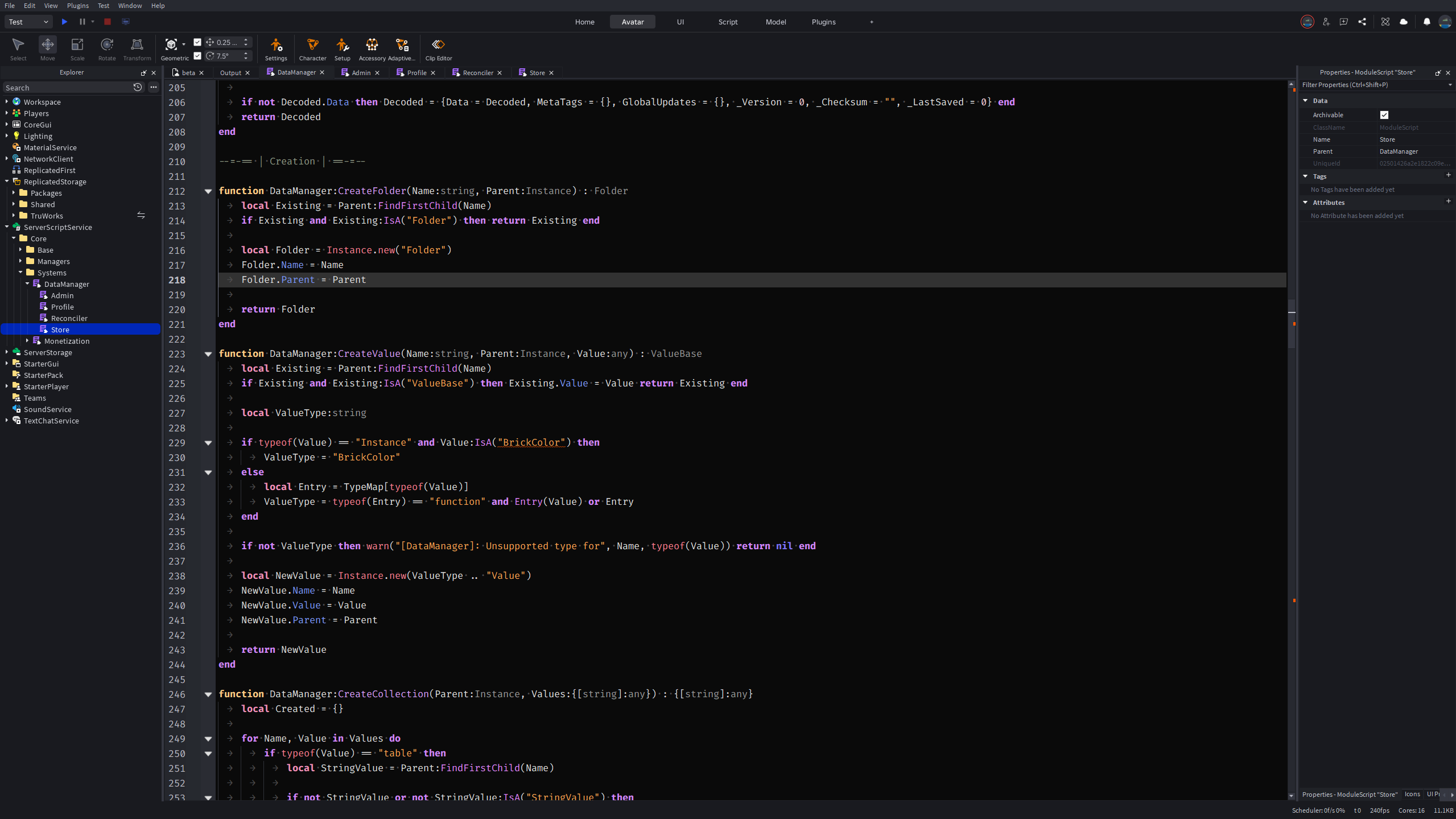1456x819 pixels.
Task: Decrease rotate snap angle value
Action: click(246, 58)
